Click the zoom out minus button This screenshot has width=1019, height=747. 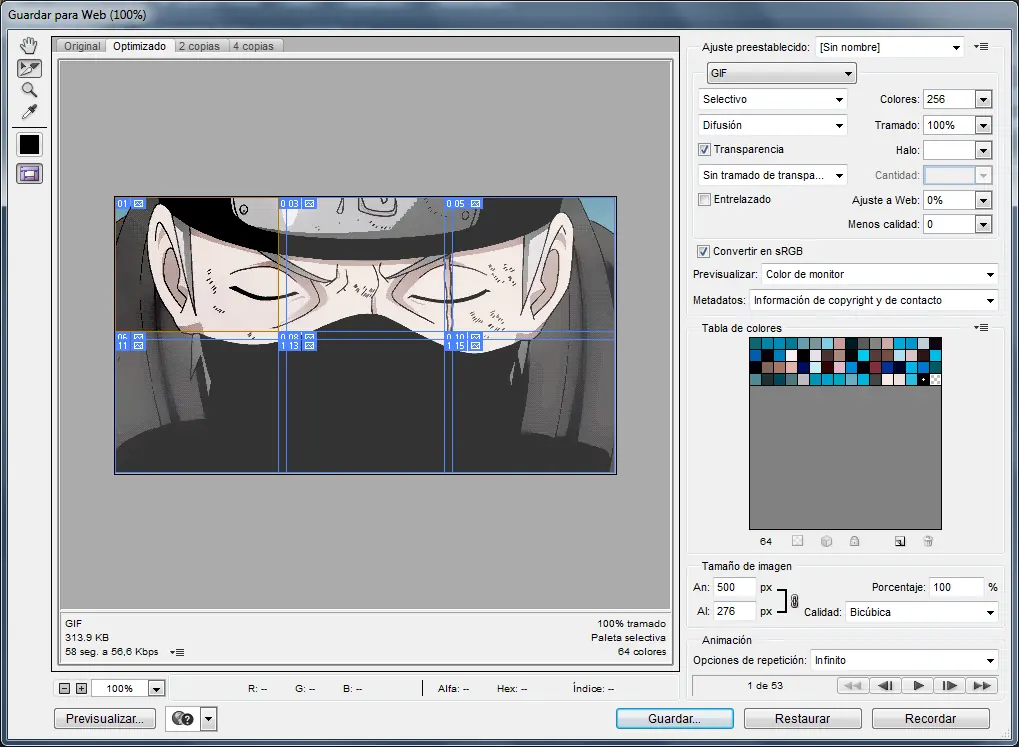[x=64, y=688]
